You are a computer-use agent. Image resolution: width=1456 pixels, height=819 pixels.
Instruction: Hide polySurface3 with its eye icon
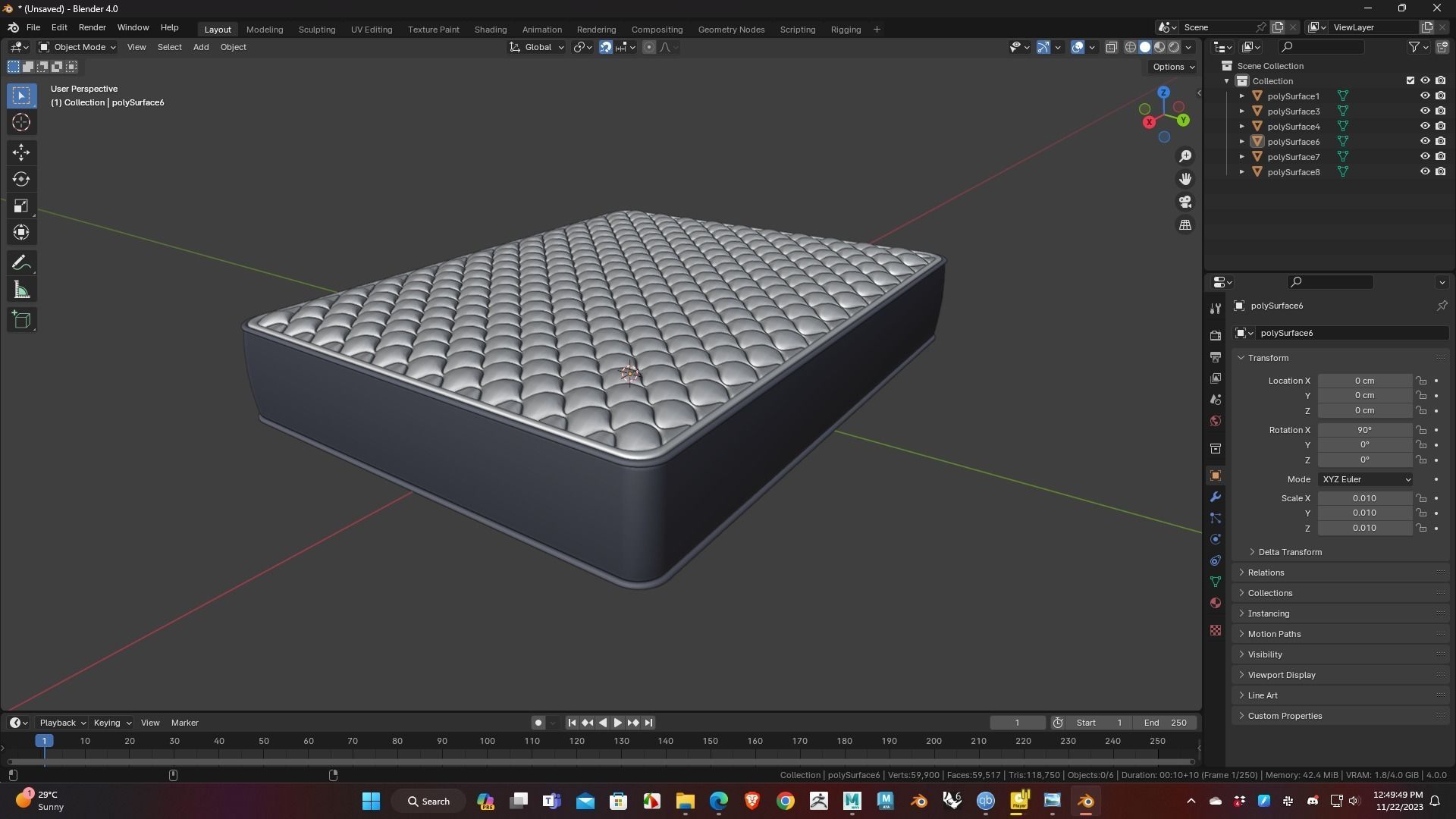[1425, 111]
